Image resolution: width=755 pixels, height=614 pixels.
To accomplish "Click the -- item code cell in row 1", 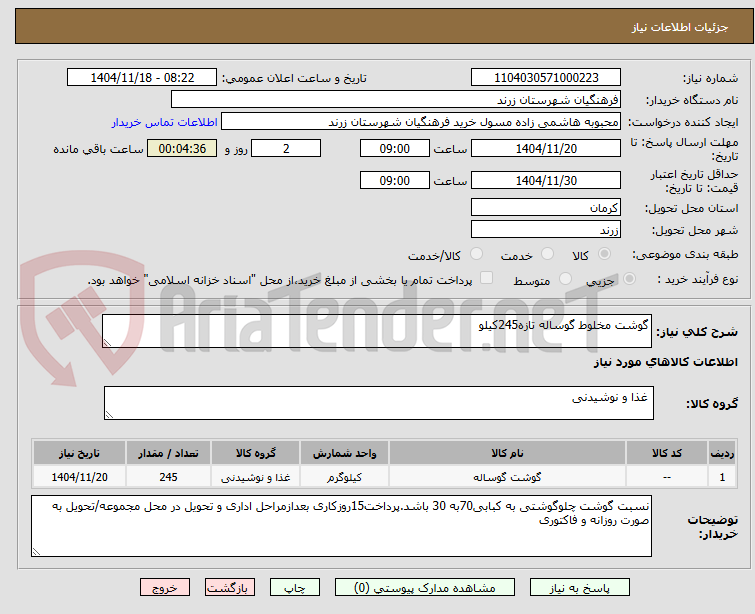I will coord(667,477).
